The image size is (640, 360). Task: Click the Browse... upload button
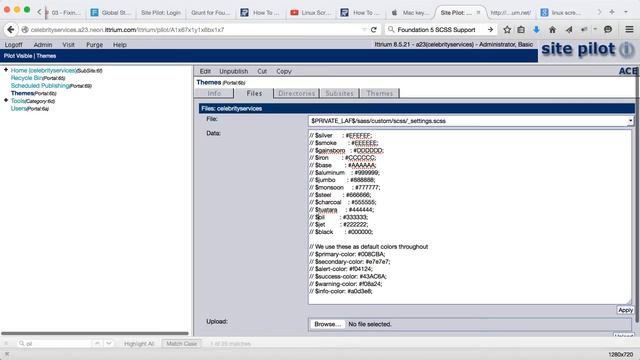point(327,324)
